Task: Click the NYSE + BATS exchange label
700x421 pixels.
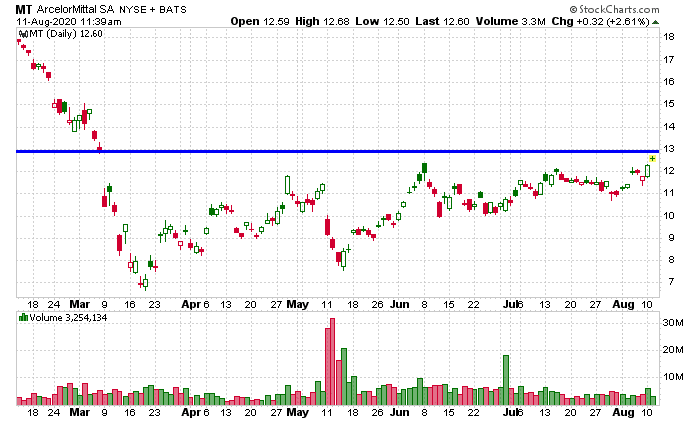Action: pos(153,9)
